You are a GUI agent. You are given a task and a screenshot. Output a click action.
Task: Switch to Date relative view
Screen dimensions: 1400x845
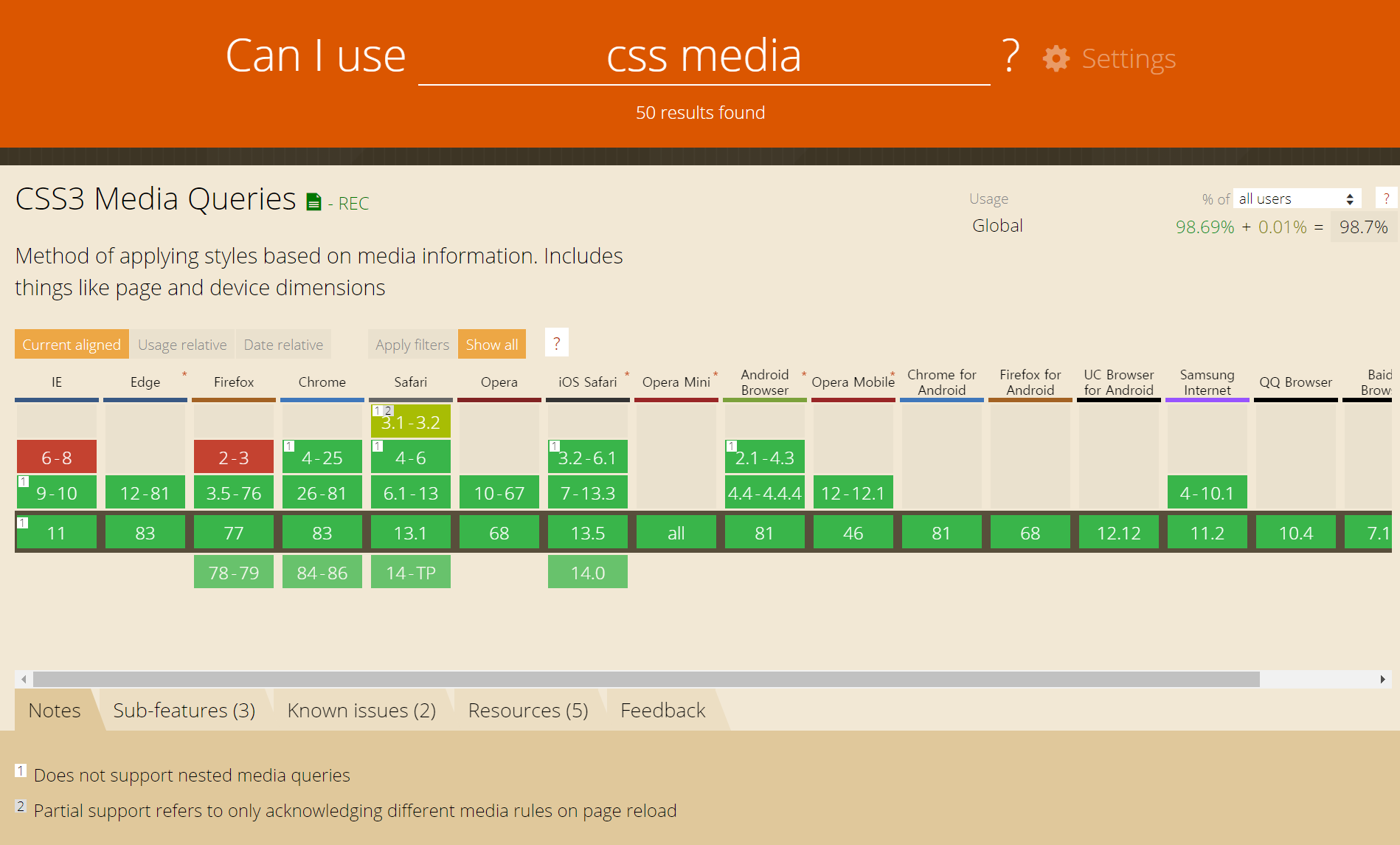283,345
